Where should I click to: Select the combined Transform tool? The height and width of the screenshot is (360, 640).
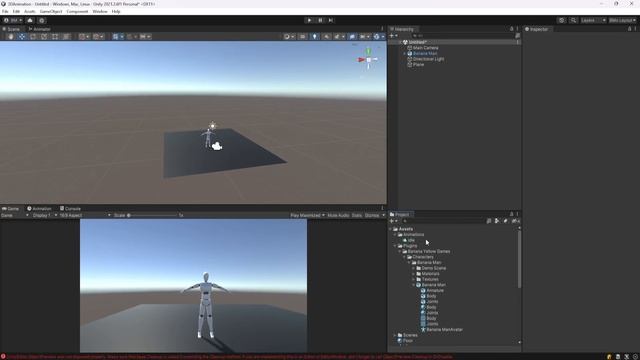pyautogui.click(x=66, y=37)
